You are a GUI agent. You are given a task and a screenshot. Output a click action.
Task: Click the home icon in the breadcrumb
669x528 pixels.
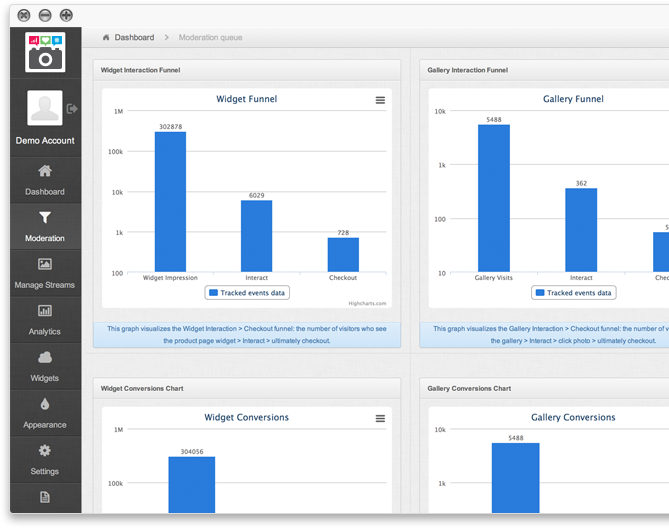click(x=106, y=38)
